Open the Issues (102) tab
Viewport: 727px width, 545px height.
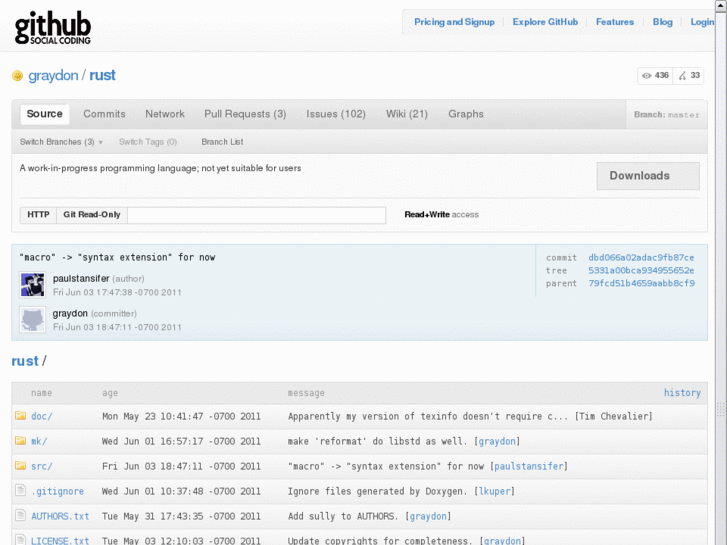click(336, 114)
